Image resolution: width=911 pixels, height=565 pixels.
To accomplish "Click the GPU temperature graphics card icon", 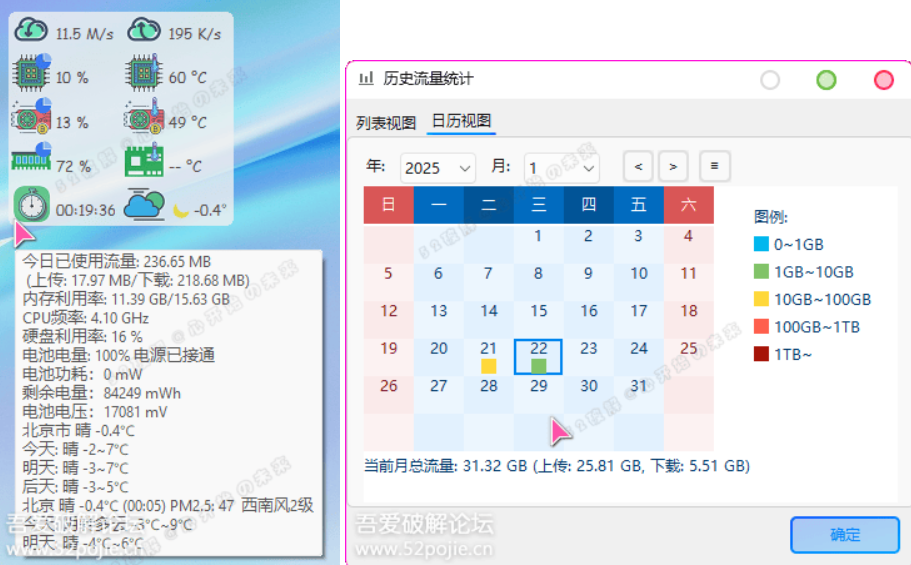I will [x=144, y=116].
